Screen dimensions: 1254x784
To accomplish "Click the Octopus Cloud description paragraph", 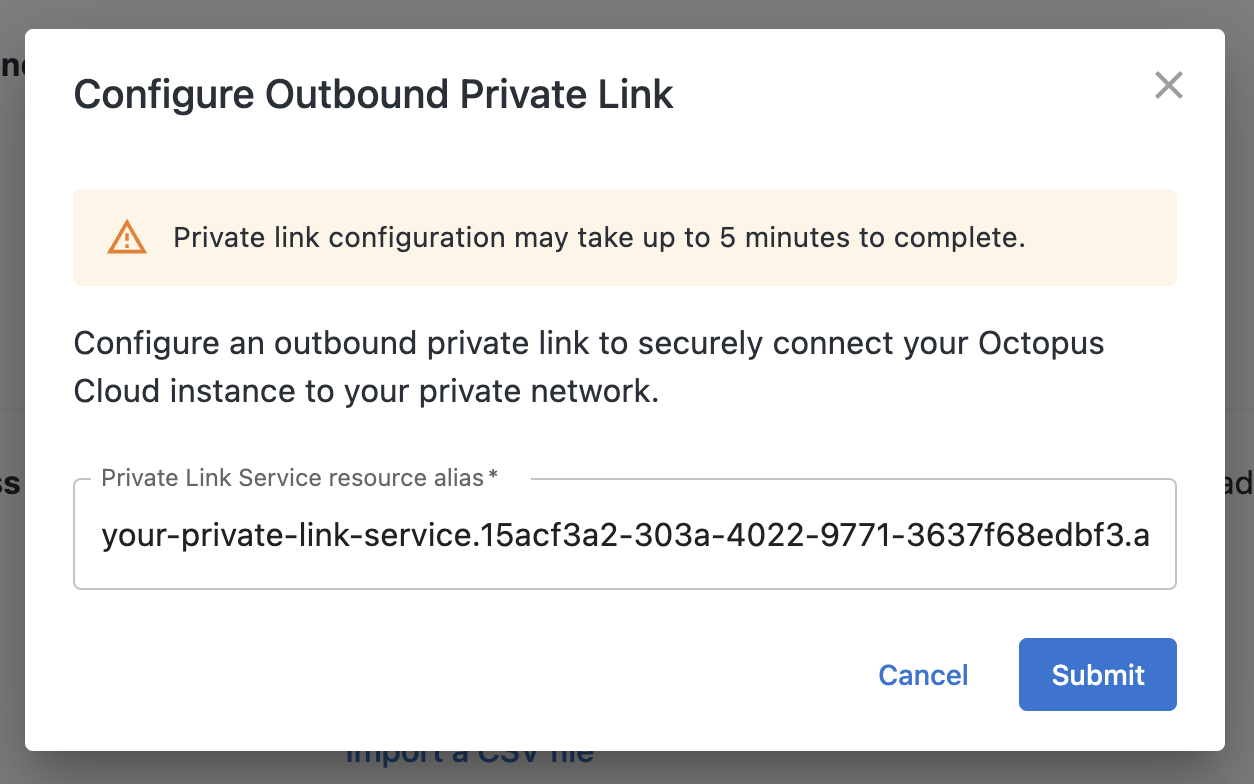I will (588, 366).
